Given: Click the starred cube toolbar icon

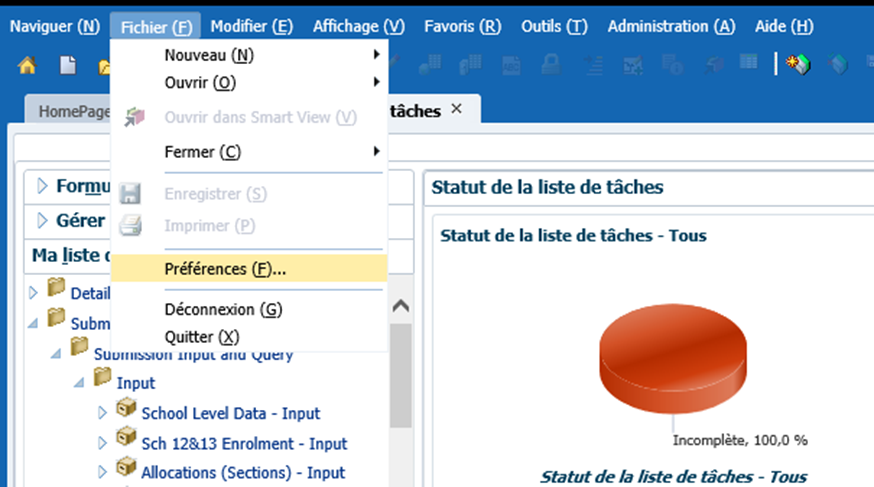Looking at the screenshot, I should click(x=798, y=65).
